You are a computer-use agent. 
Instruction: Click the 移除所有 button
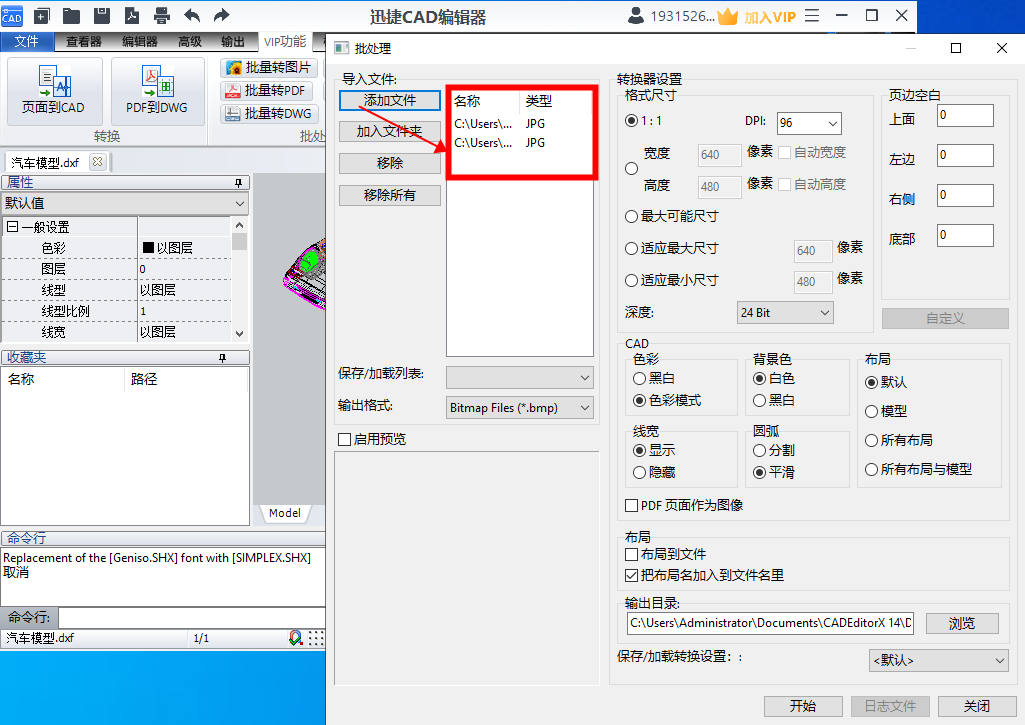click(390, 195)
